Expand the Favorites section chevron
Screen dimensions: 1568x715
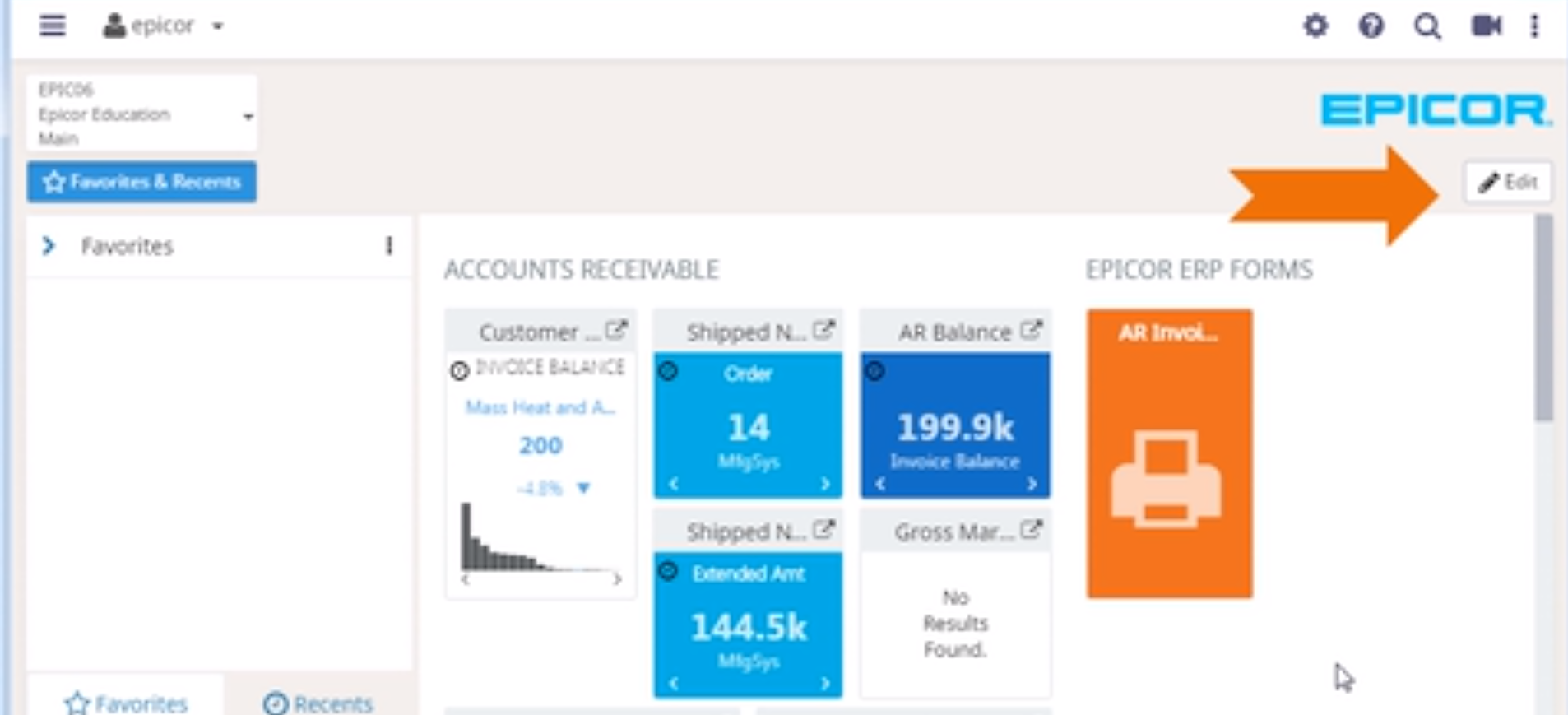coord(49,245)
